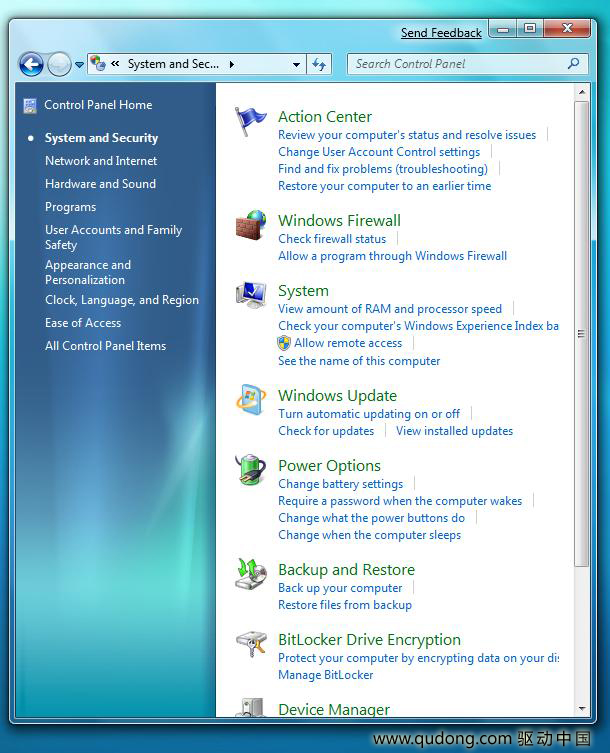Click the Back arrow navigation button
Image resolution: width=610 pixels, height=753 pixels.
(x=31, y=64)
